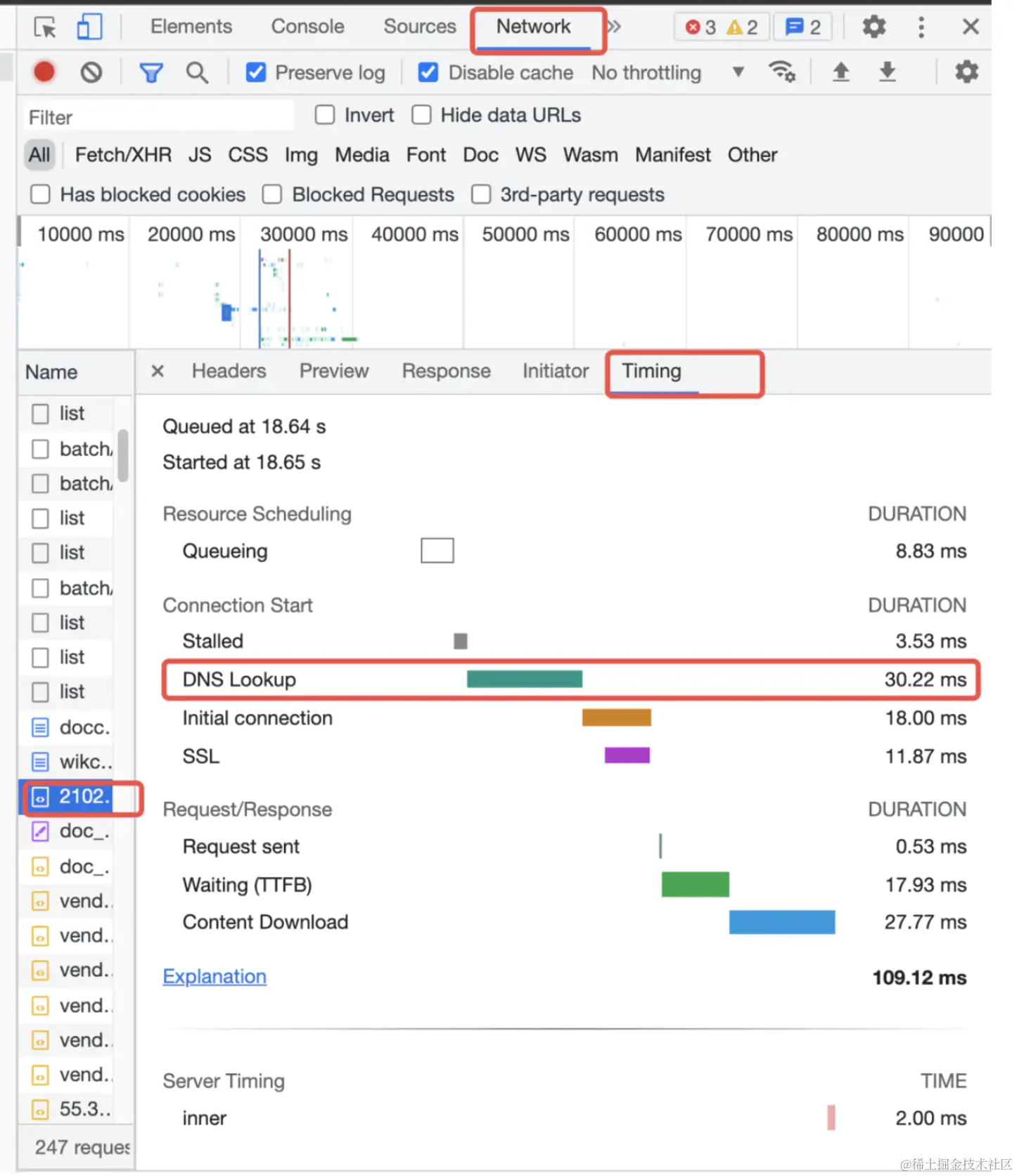Filter requests by WS type
Screen dimensions: 1017x1176
point(530,155)
